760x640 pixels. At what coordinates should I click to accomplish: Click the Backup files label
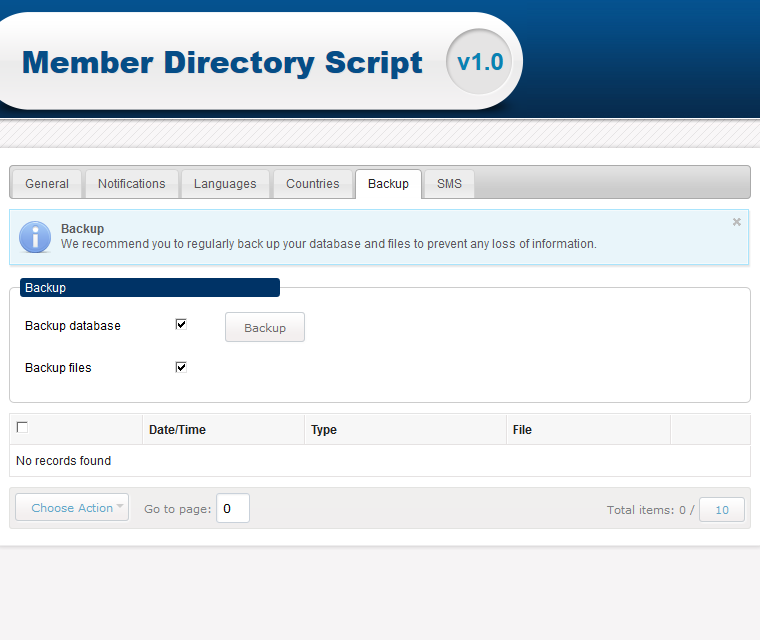(58, 368)
